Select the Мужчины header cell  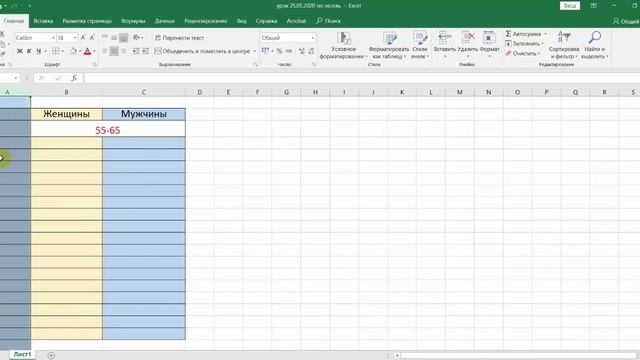point(144,114)
